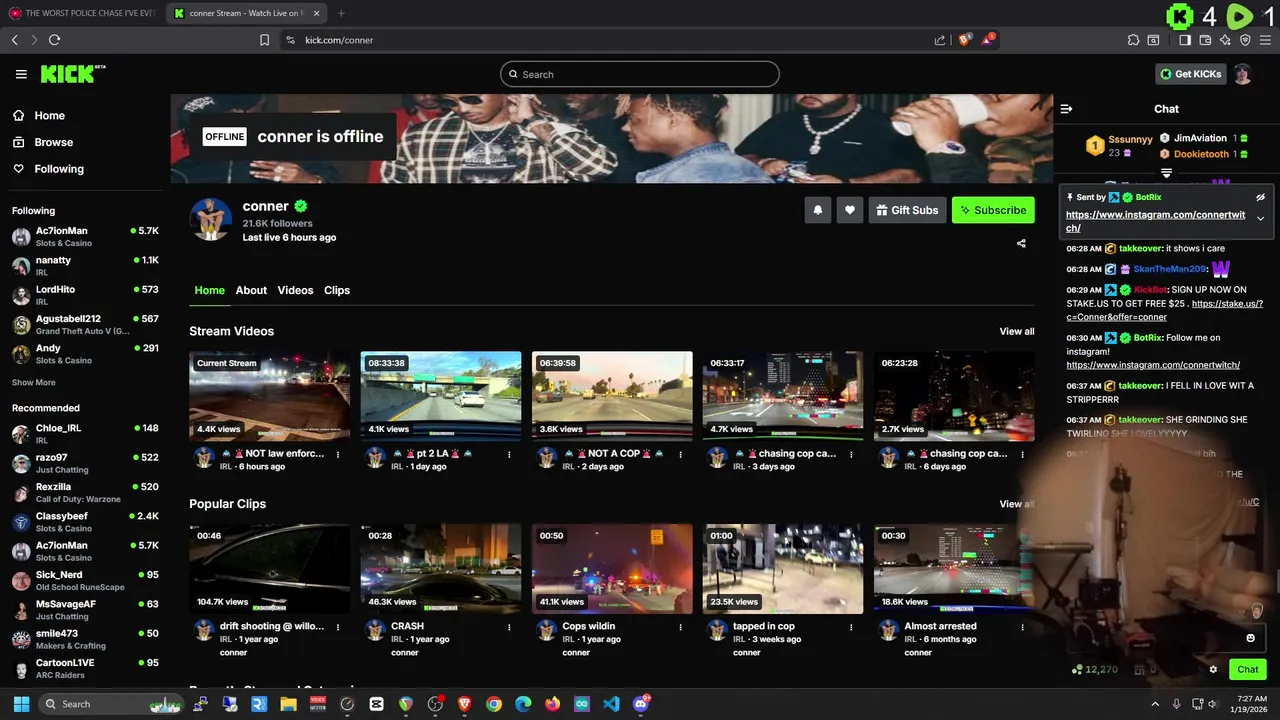Image resolution: width=1280 pixels, height=720 pixels.
Task: Open Leo AI sparkle icon
Action: 1225,40
